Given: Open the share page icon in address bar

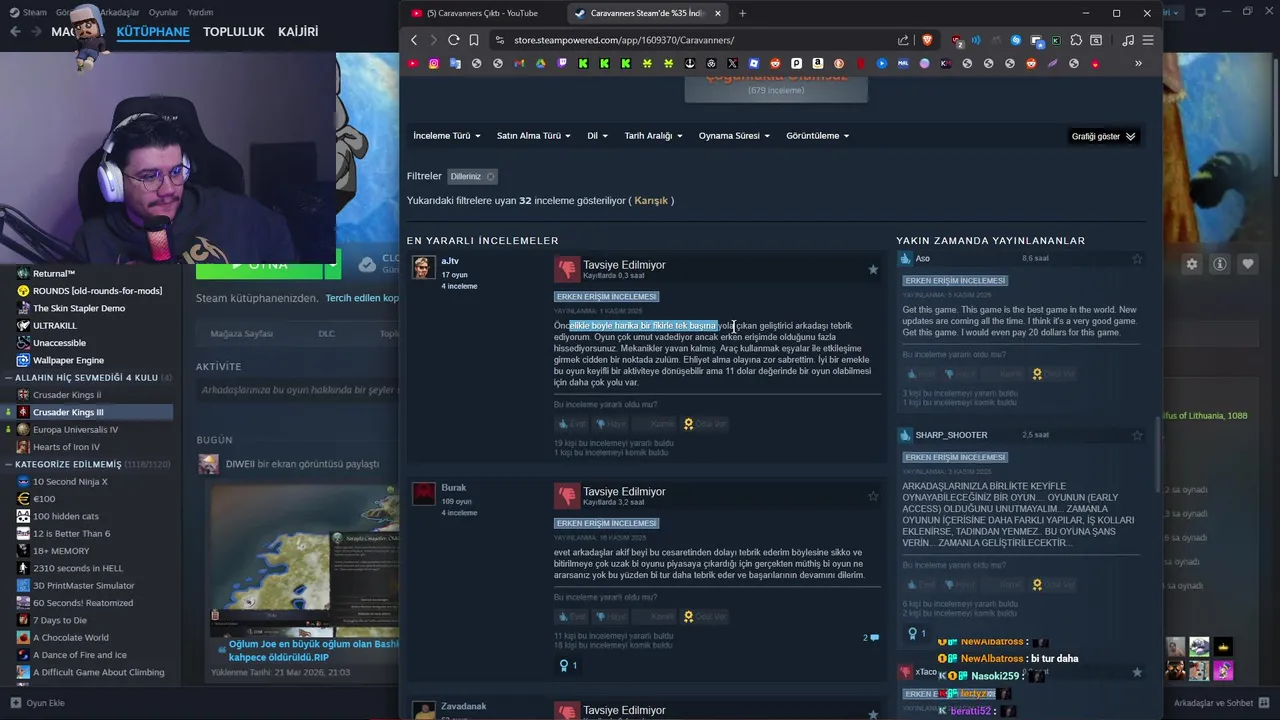Looking at the screenshot, I should pos(904,40).
